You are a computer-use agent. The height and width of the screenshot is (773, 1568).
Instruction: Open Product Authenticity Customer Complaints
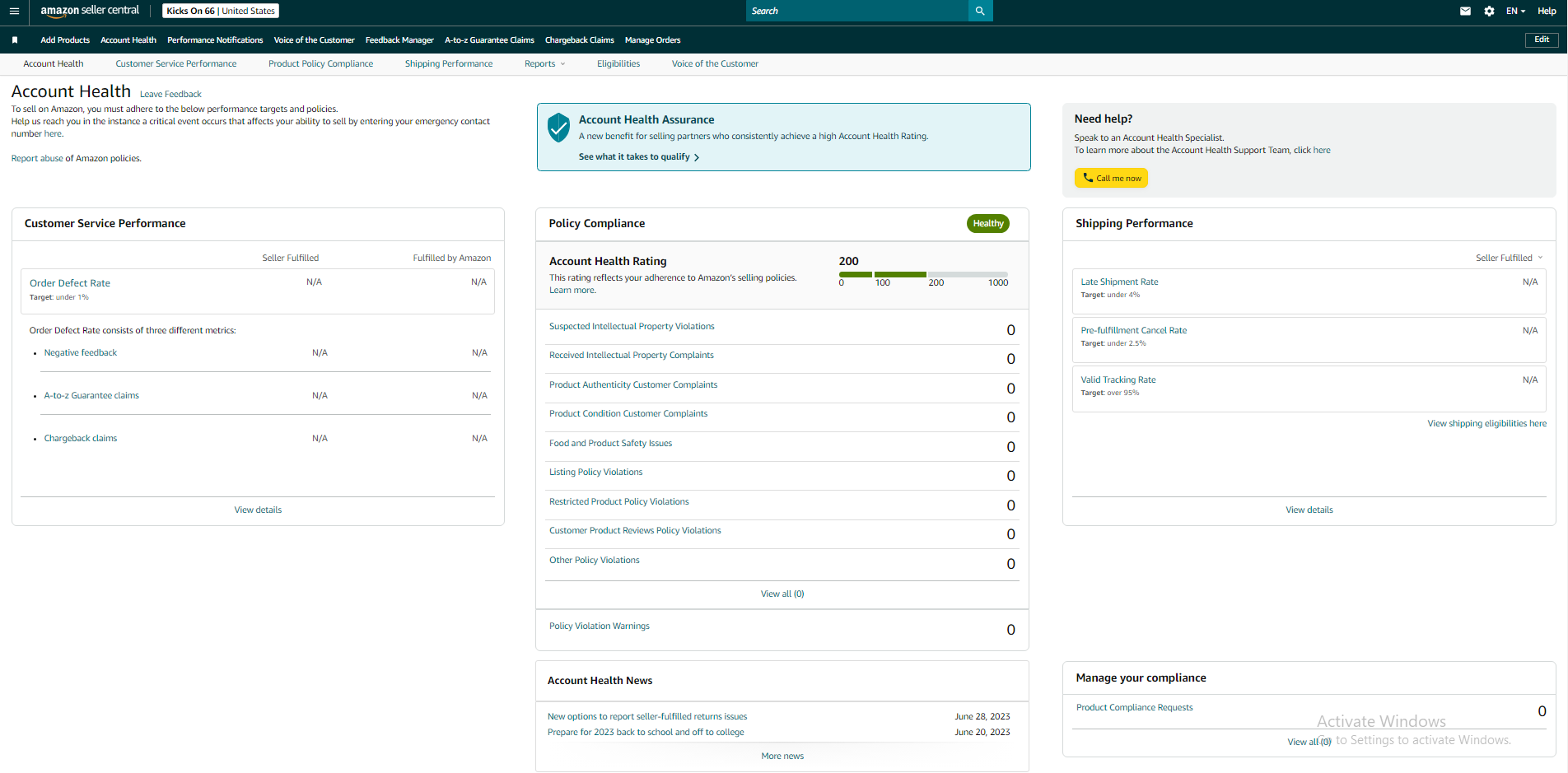633,384
